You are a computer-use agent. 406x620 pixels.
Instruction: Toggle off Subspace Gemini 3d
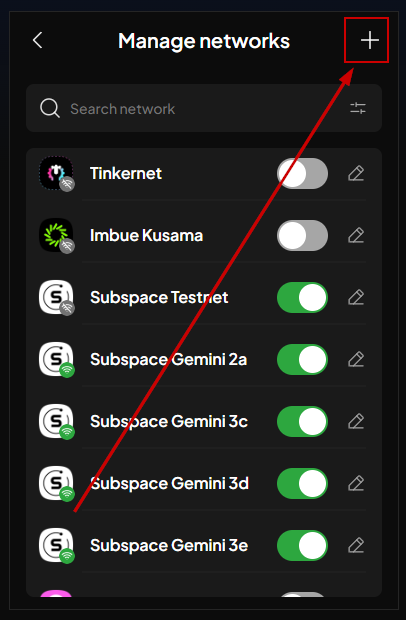point(302,483)
